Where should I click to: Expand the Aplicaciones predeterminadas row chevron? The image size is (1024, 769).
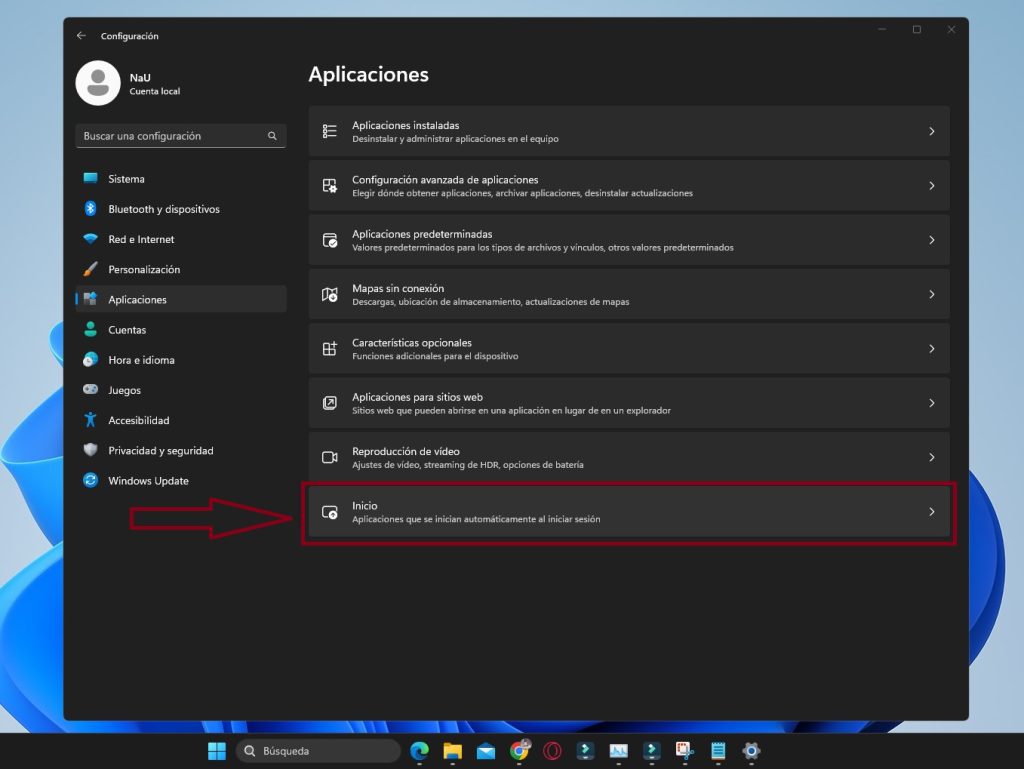pyautogui.click(x=932, y=240)
